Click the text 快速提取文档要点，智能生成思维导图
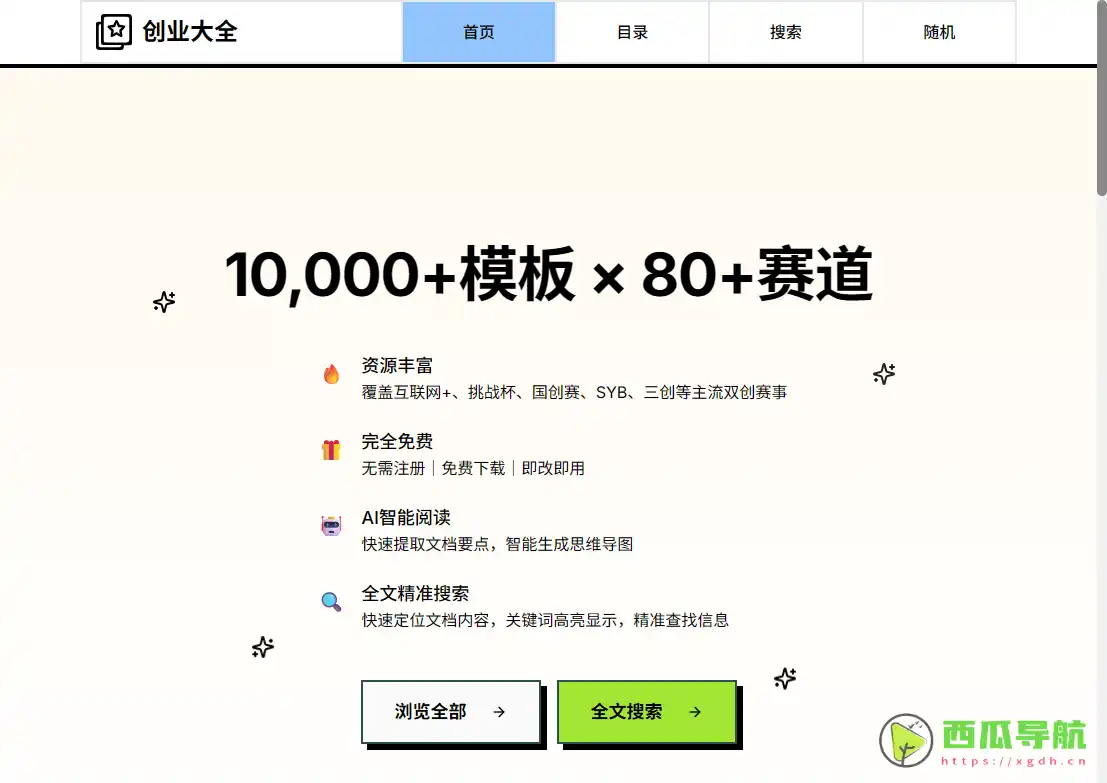This screenshot has height=783, width=1107. tap(497, 544)
